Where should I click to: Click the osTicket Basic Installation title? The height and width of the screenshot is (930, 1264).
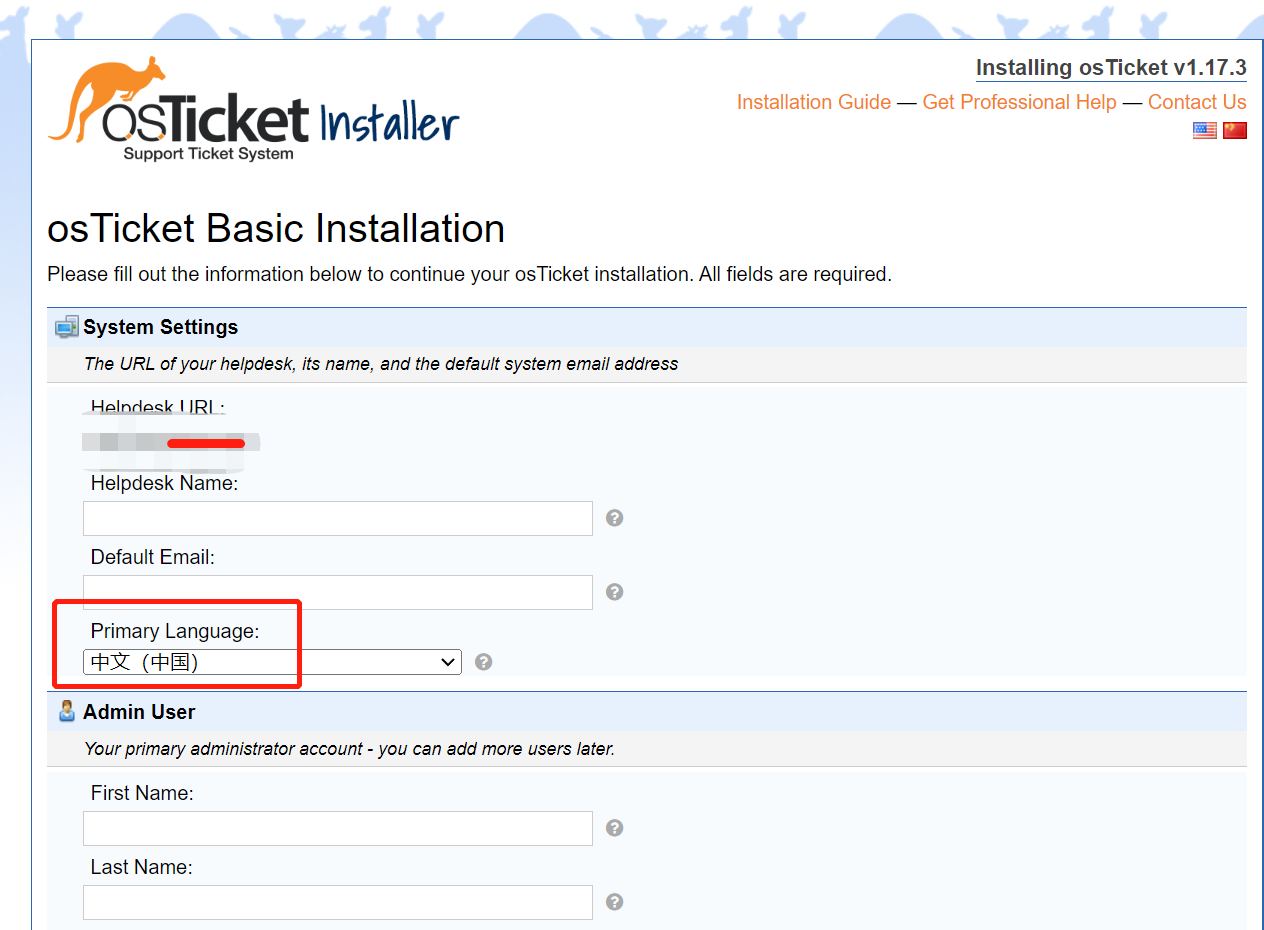click(x=276, y=229)
